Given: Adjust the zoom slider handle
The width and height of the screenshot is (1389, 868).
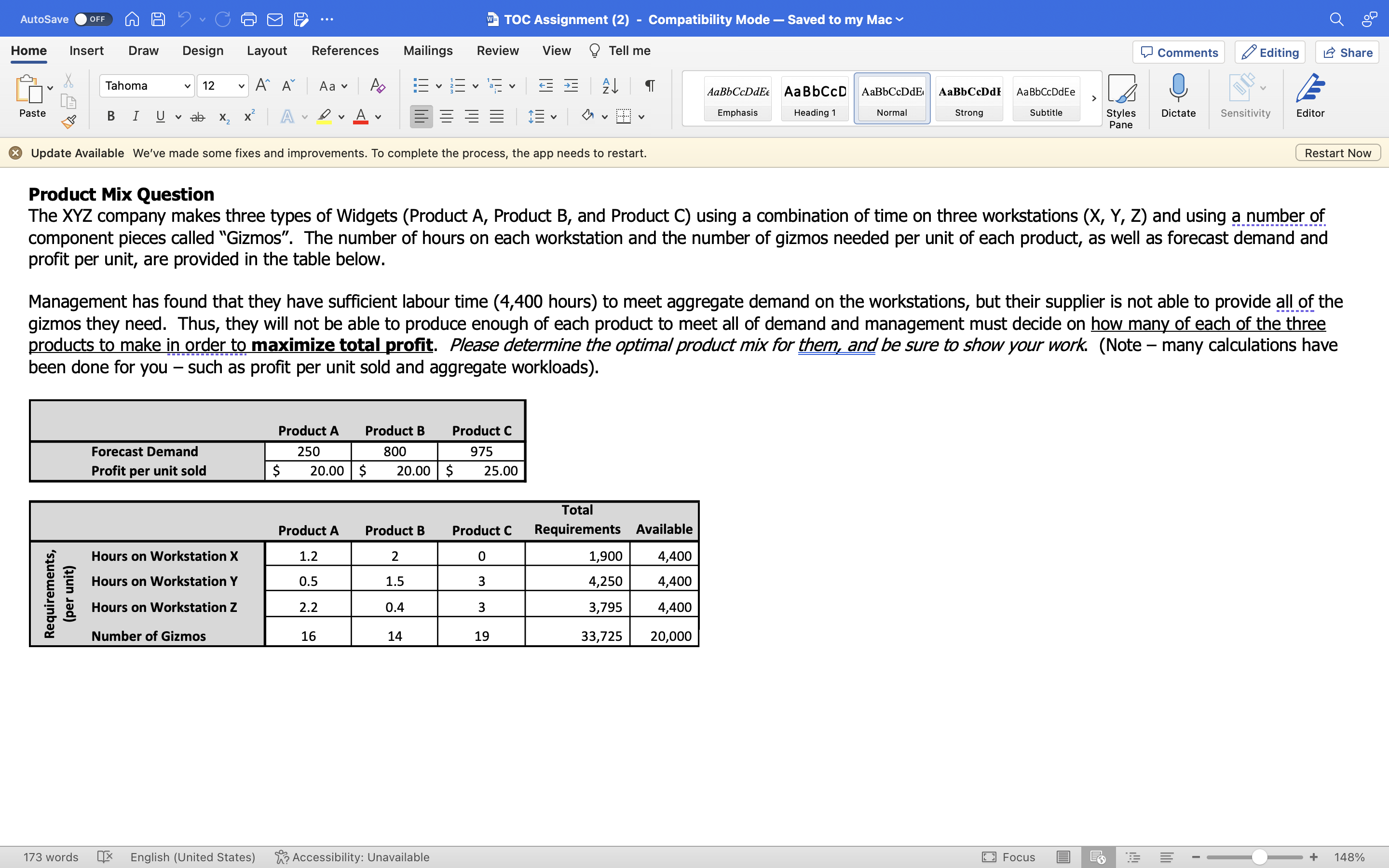Looking at the screenshot, I should tap(1260, 857).
